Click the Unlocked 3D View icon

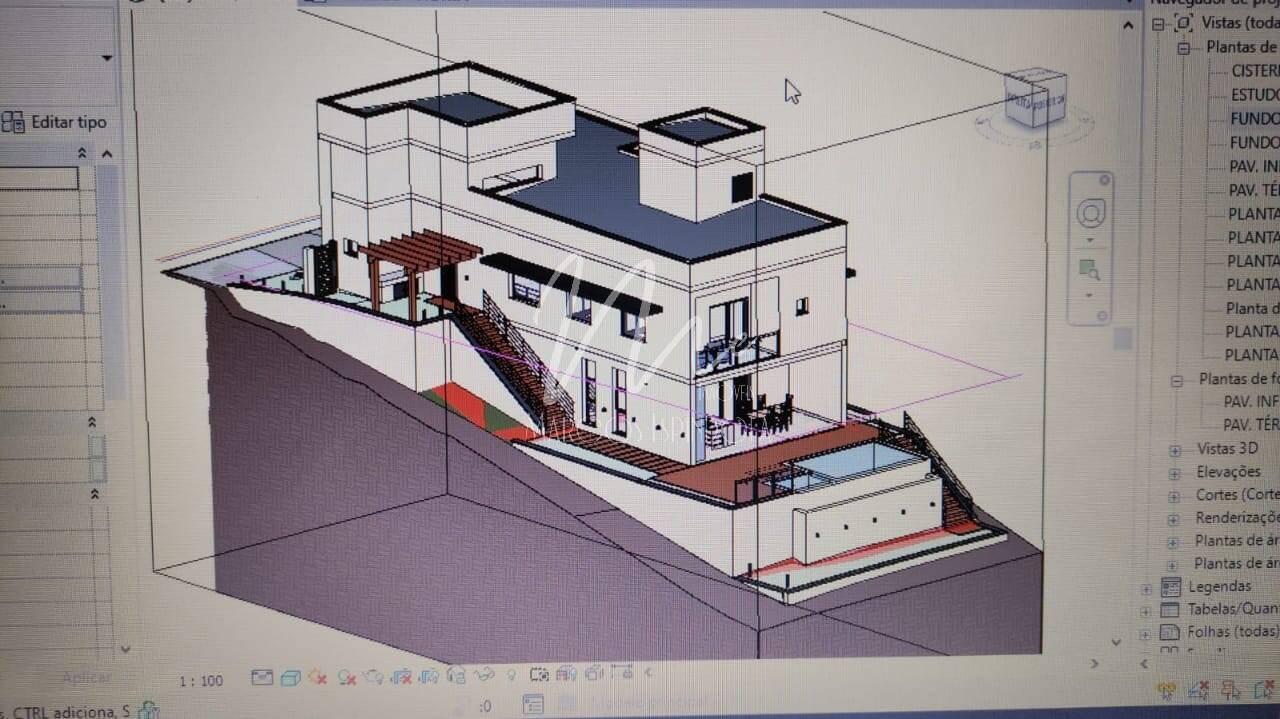(x=456, y=676)
